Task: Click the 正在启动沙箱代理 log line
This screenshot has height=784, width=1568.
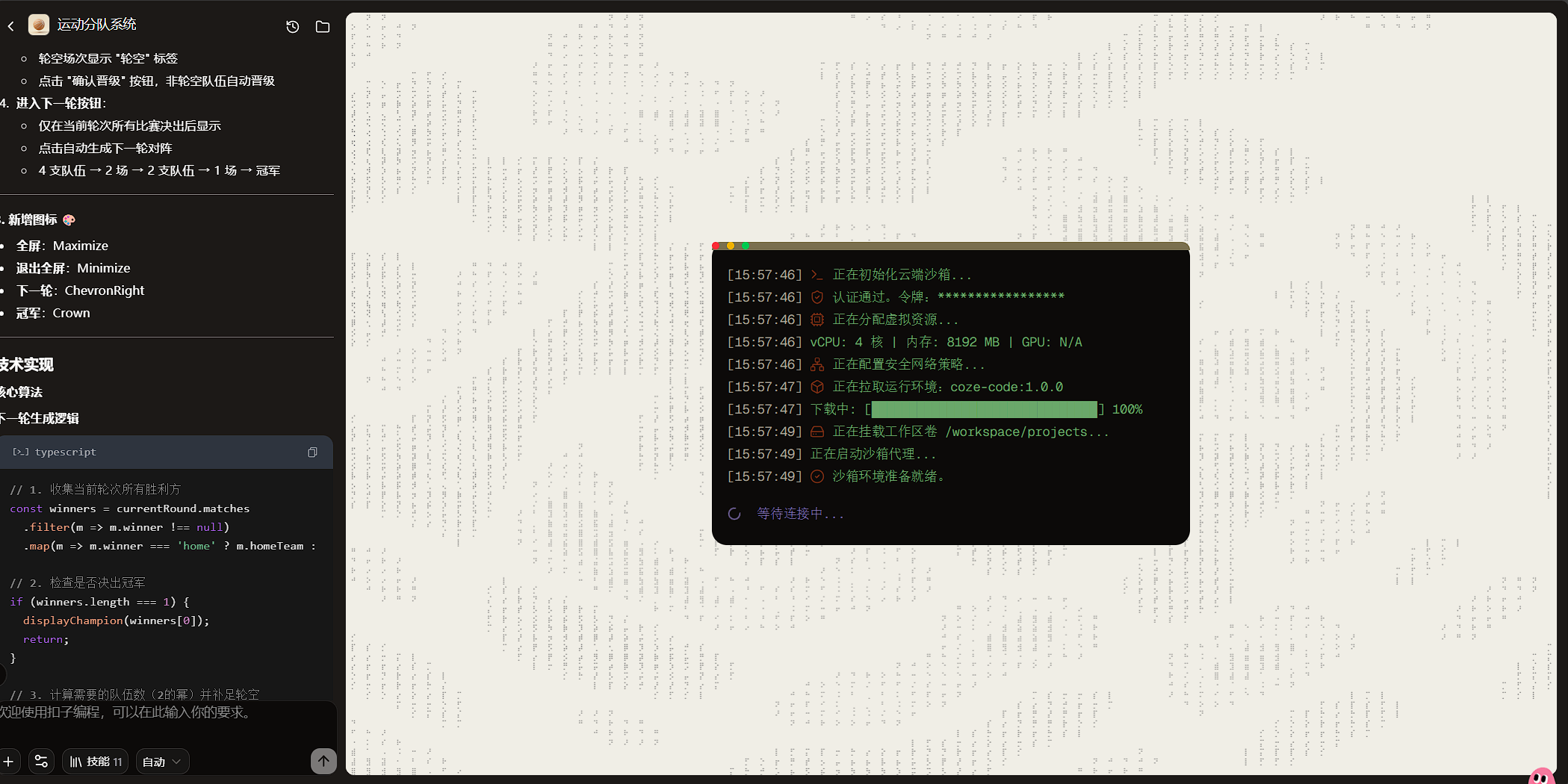Action: [873, 454]
